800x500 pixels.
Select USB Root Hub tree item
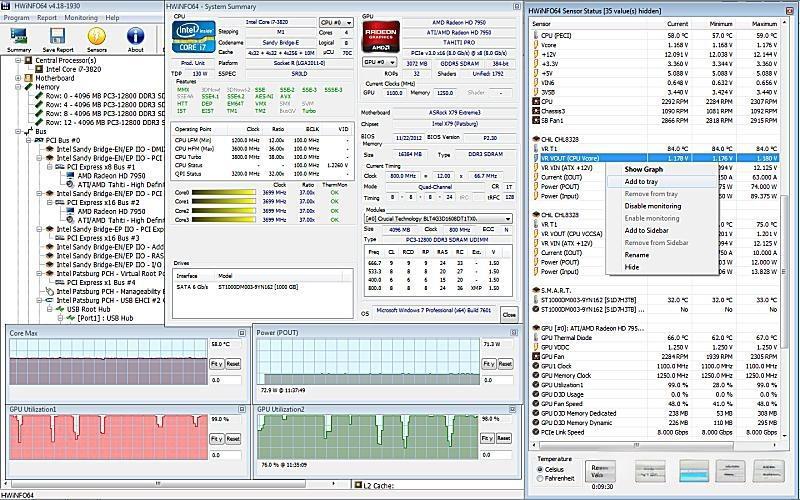(x=88, y=309)
